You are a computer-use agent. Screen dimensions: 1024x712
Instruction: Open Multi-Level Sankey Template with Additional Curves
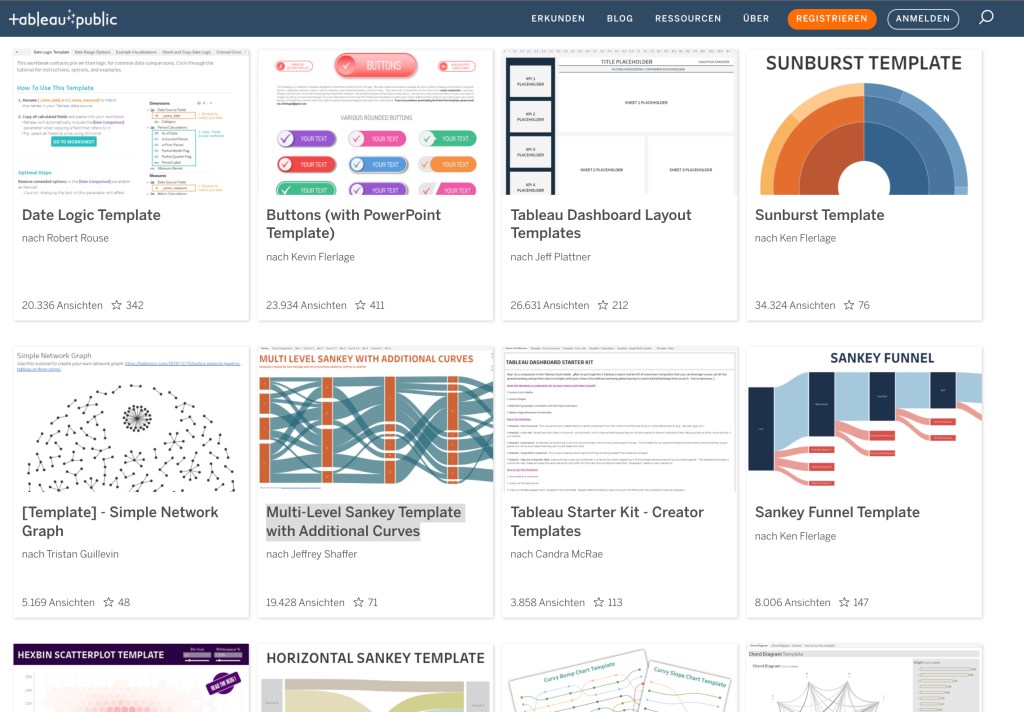click(x=364, y=521)
